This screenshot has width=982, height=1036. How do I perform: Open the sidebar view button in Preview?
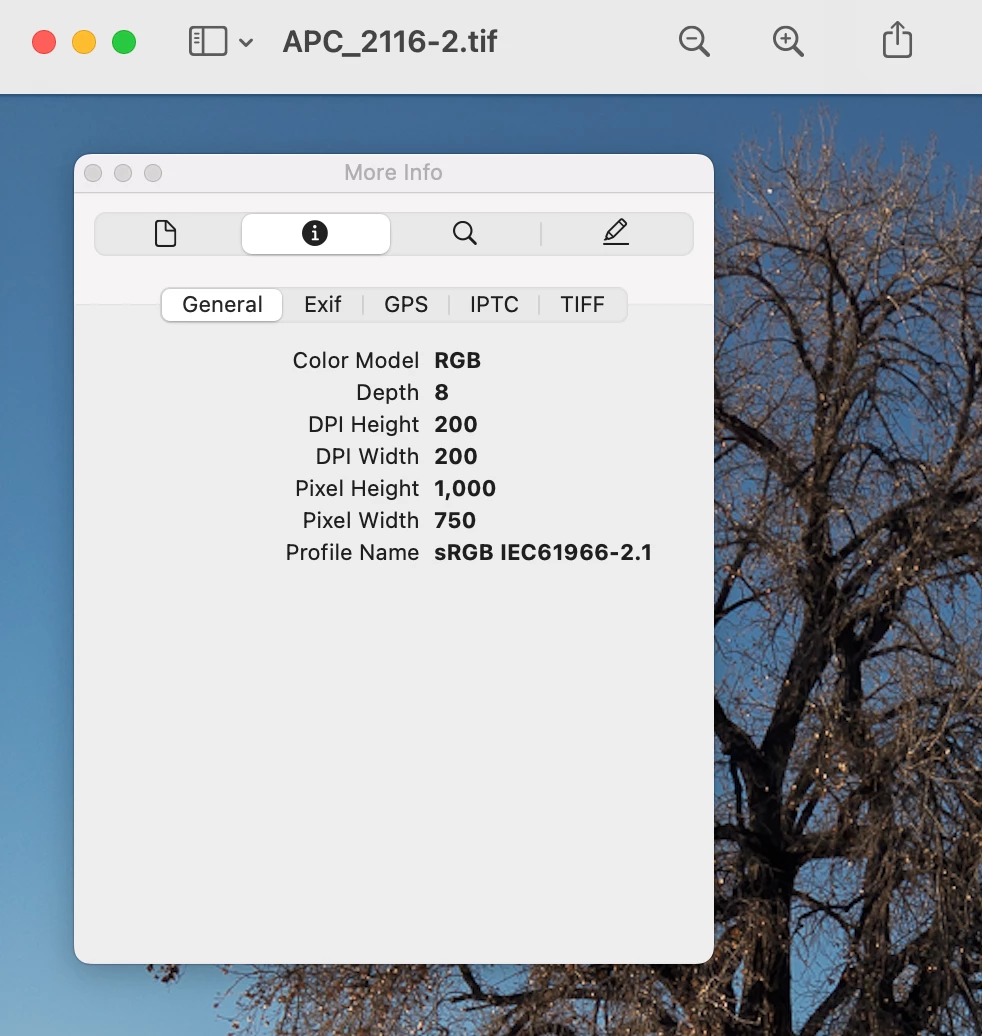click(x=208, y=42)
